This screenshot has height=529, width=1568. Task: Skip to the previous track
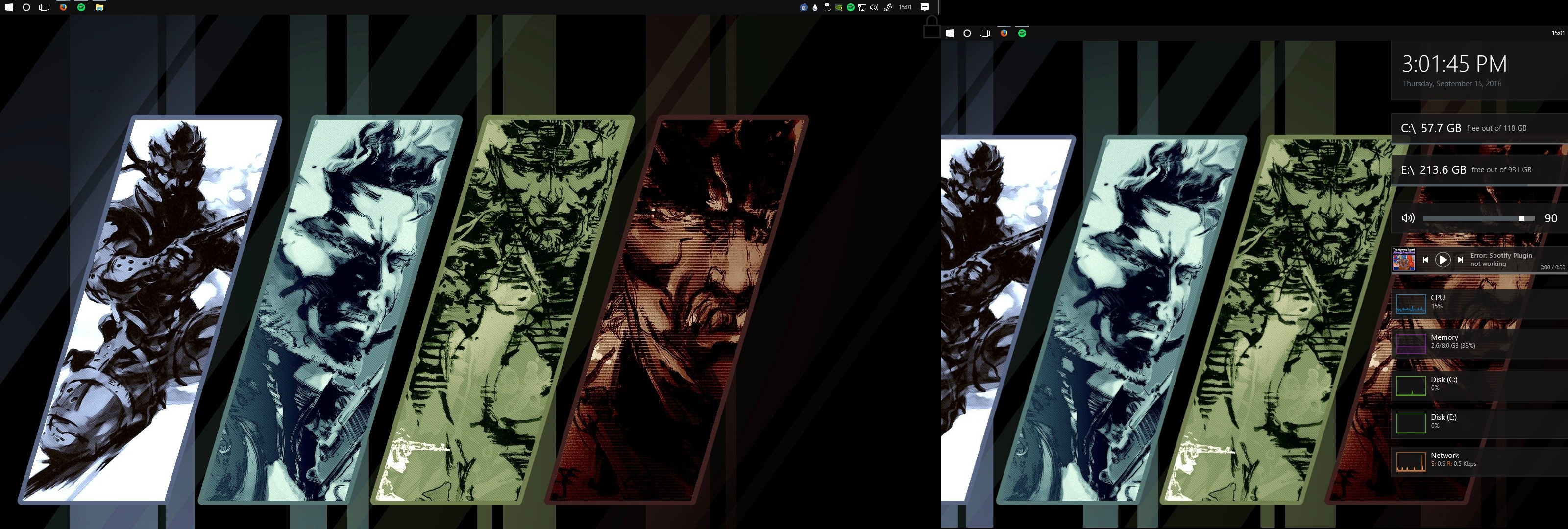(x=1425, y=260)
